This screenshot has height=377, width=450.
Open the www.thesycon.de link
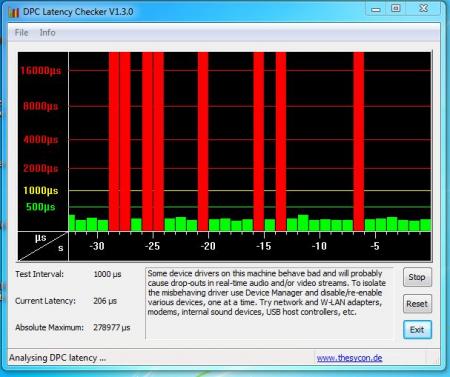tap(349, 358)
